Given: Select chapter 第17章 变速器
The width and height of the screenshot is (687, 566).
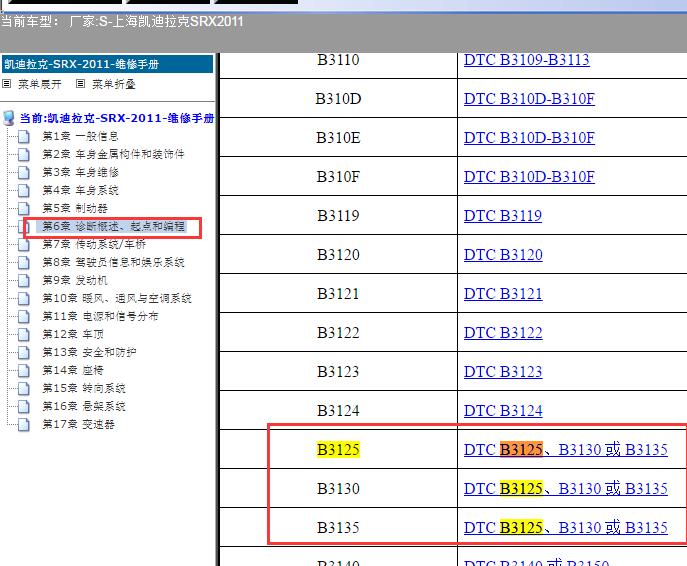Looking at the screenshot, I should point(78,424).
